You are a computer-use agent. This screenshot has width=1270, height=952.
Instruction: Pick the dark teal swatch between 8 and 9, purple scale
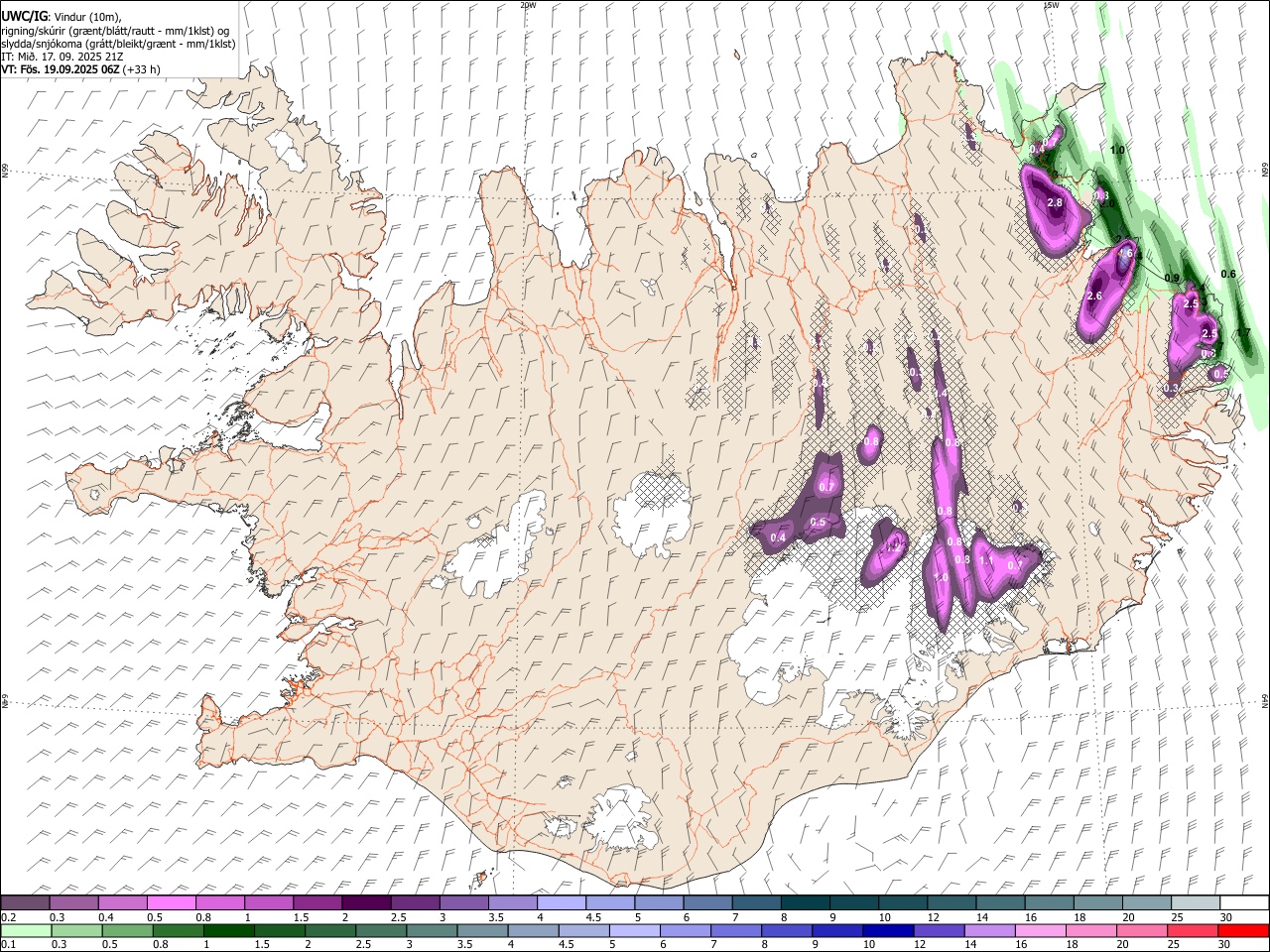(x=805, y=902)
